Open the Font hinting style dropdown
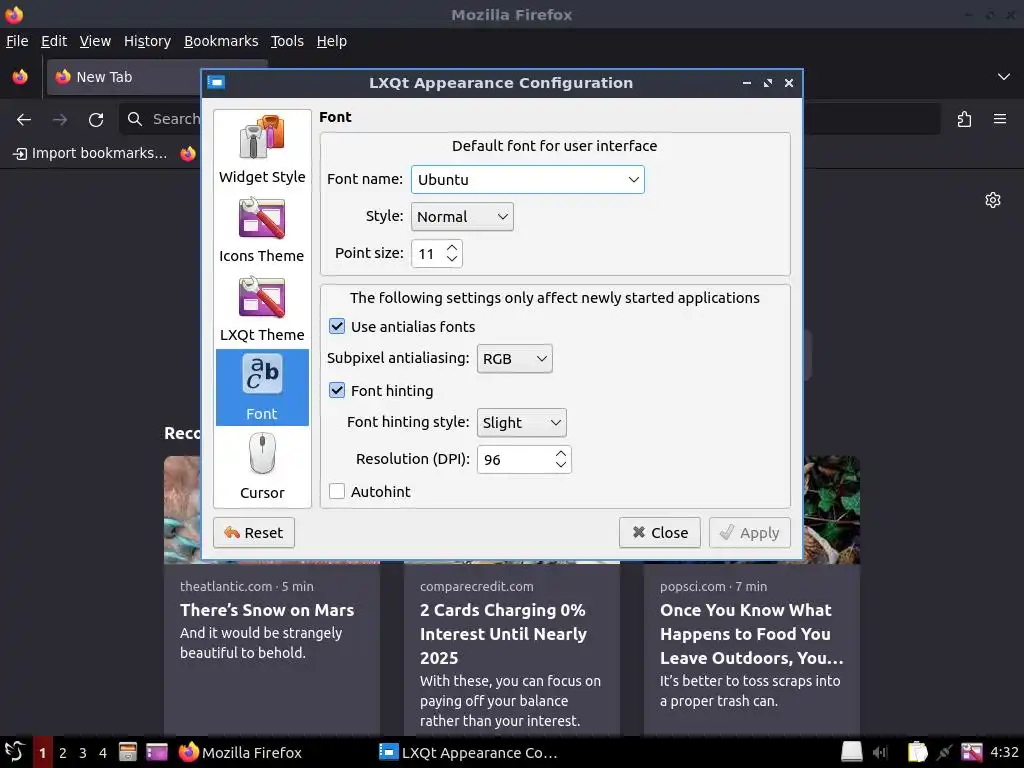 [522, 423]
